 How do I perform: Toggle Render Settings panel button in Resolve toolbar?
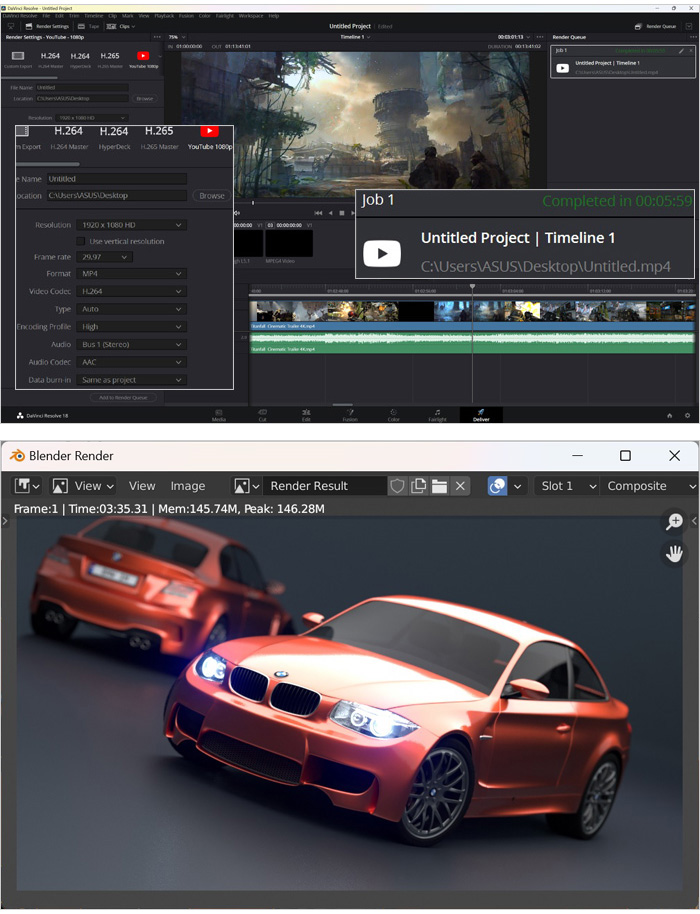click(x=47, y=26)
